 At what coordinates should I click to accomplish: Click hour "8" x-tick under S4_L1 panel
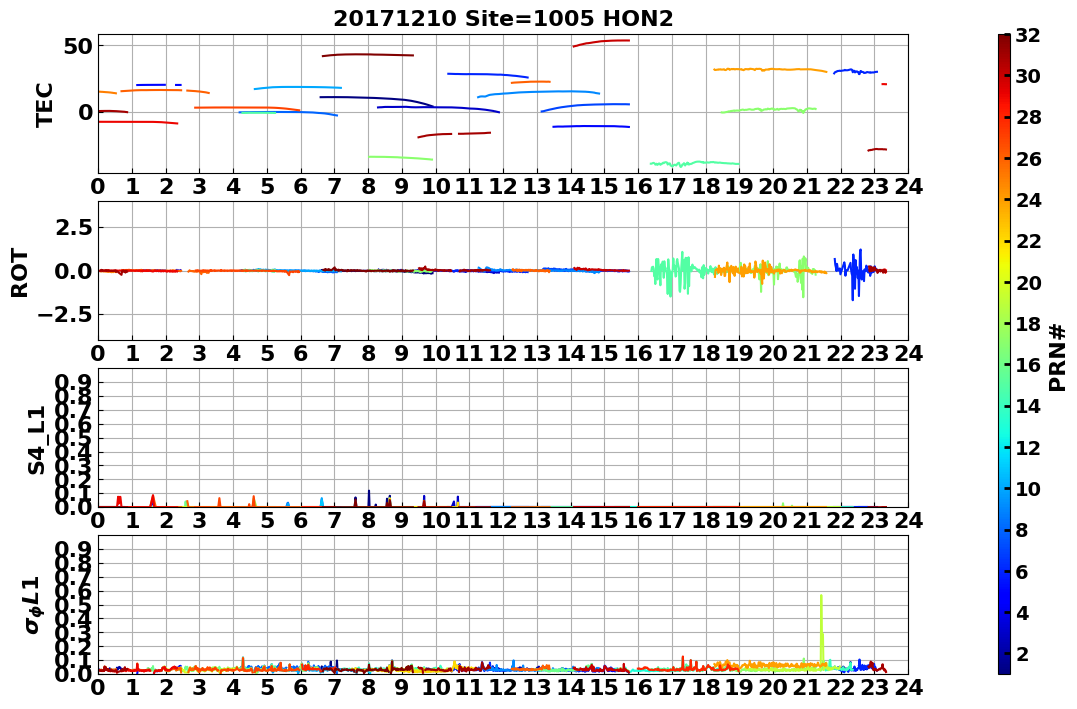[368, 521]
